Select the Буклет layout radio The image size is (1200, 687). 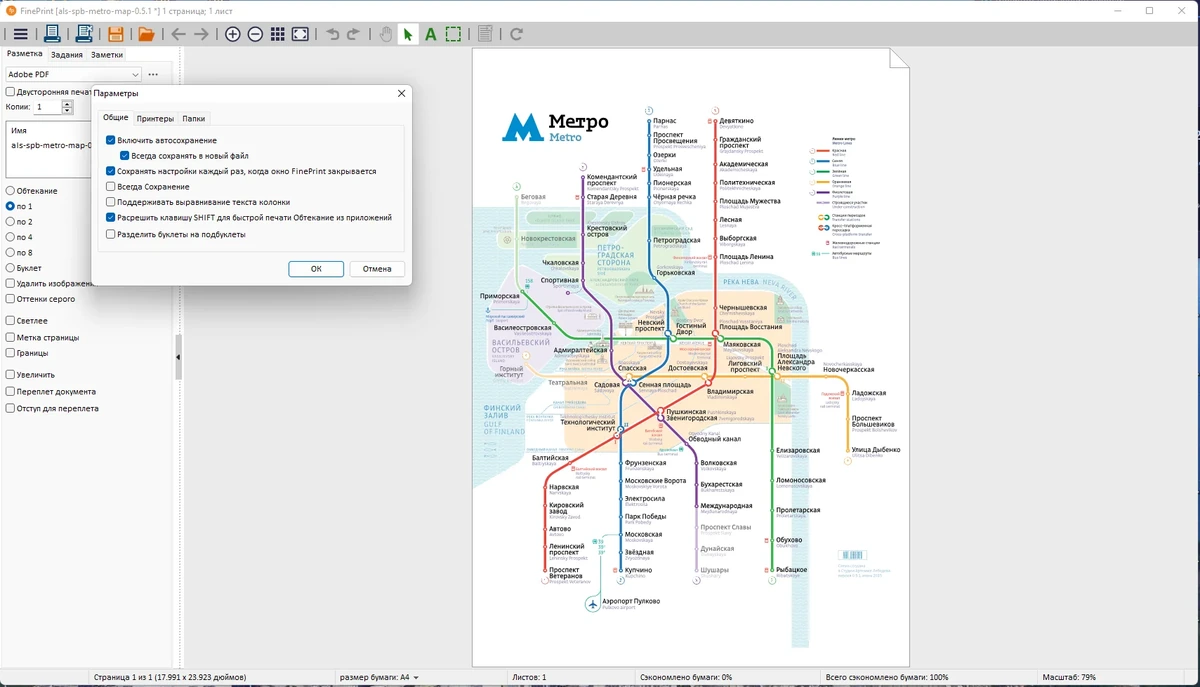coord(10,268)
